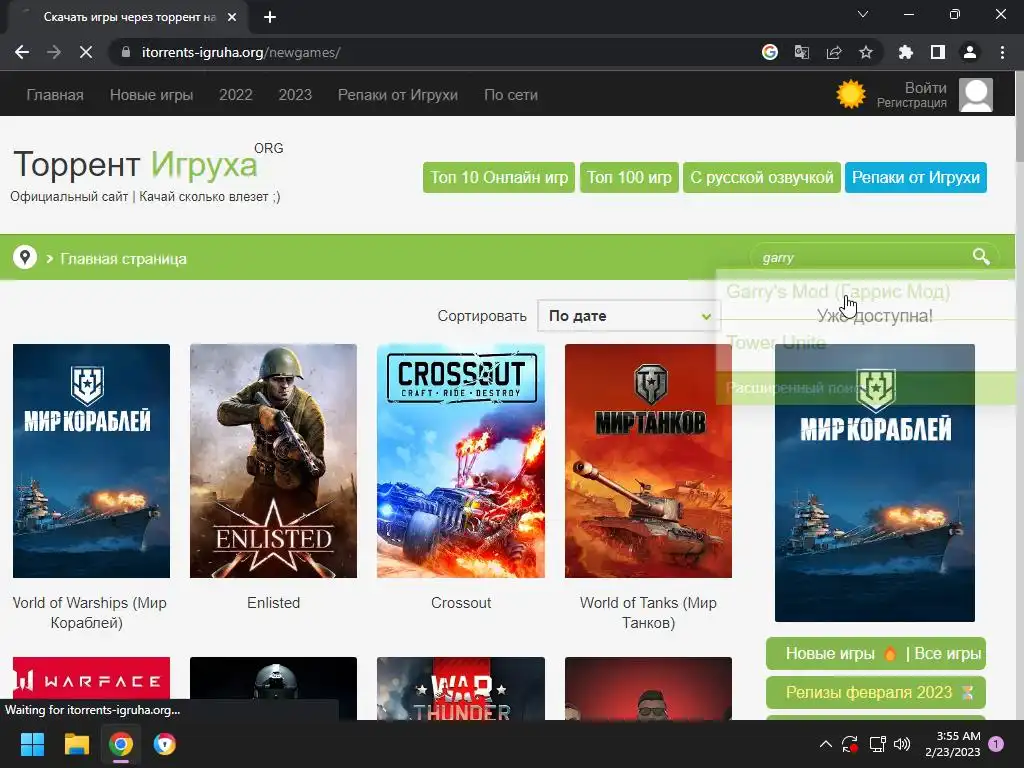
Task: Click the Chrome taskbar icon
Action: click(x=121, y=744)
